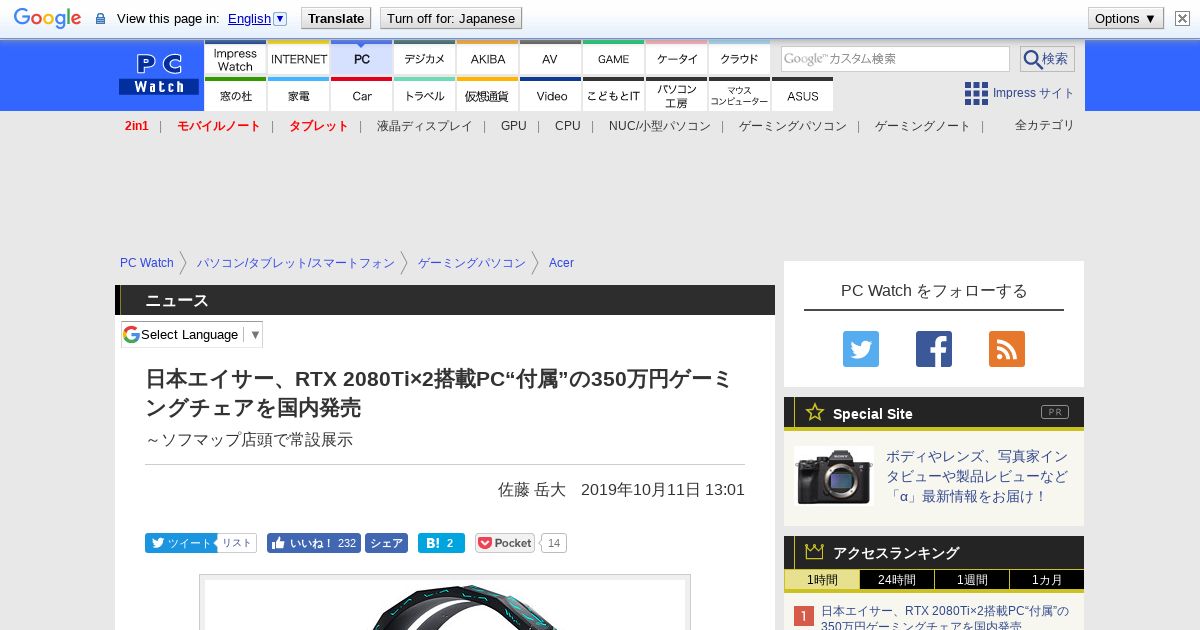Click PC Watch breadcrumb
Screen dimensions: 1200x630
click(147, 263)
